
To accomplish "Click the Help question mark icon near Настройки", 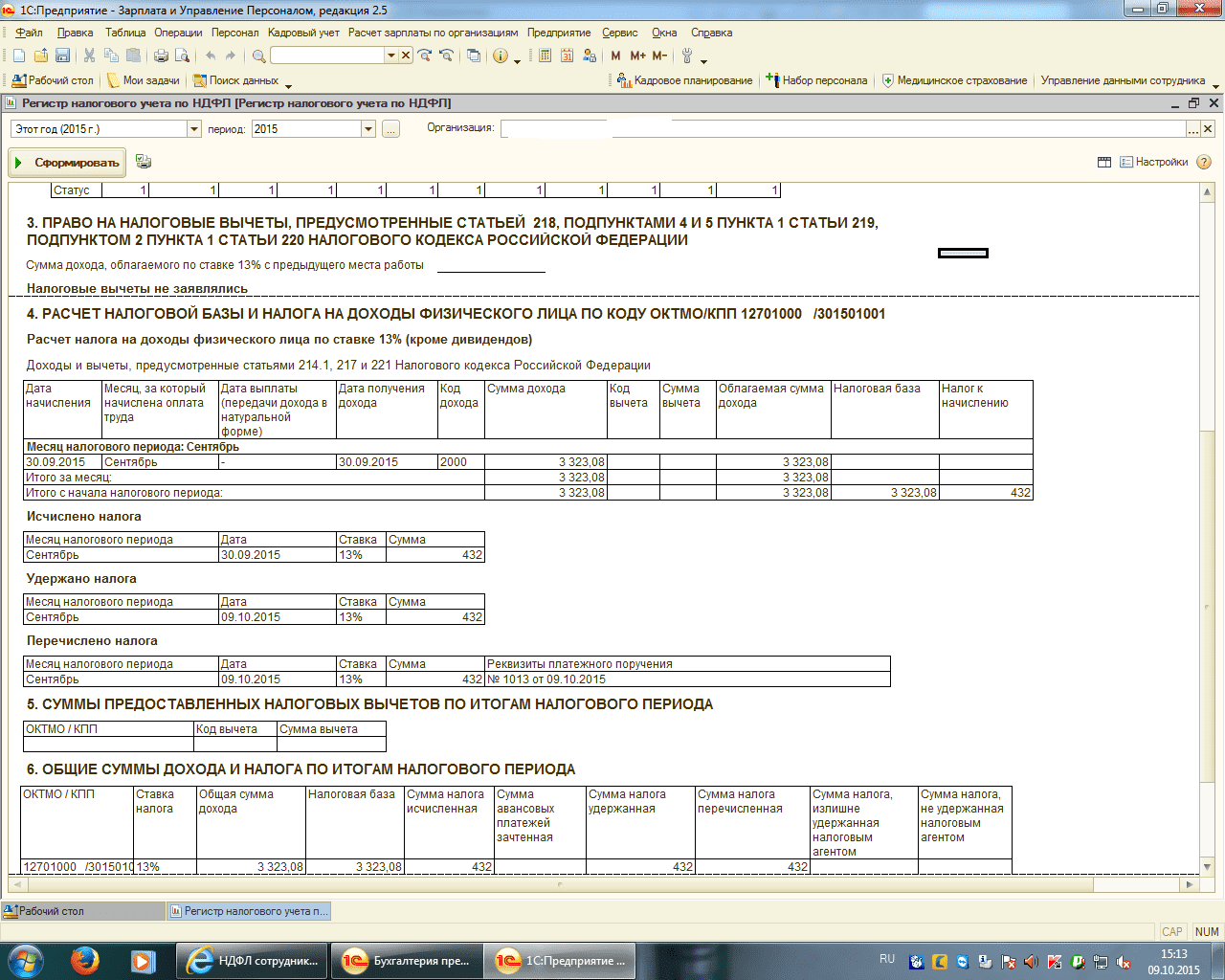I will click(1204, 163).
